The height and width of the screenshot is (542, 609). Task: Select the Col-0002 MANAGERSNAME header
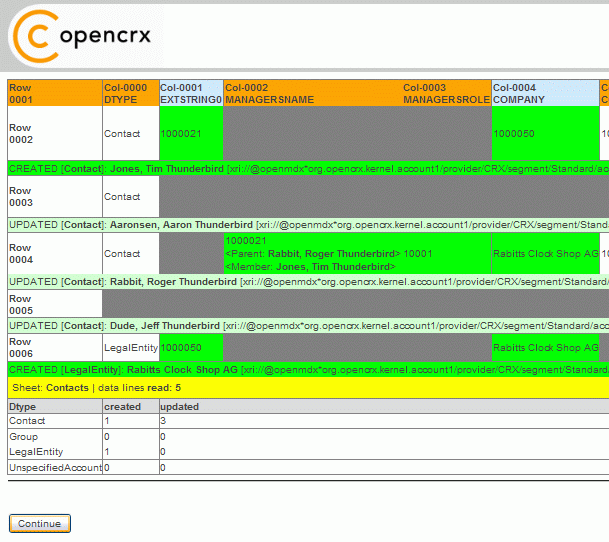[x=313, y=93]
